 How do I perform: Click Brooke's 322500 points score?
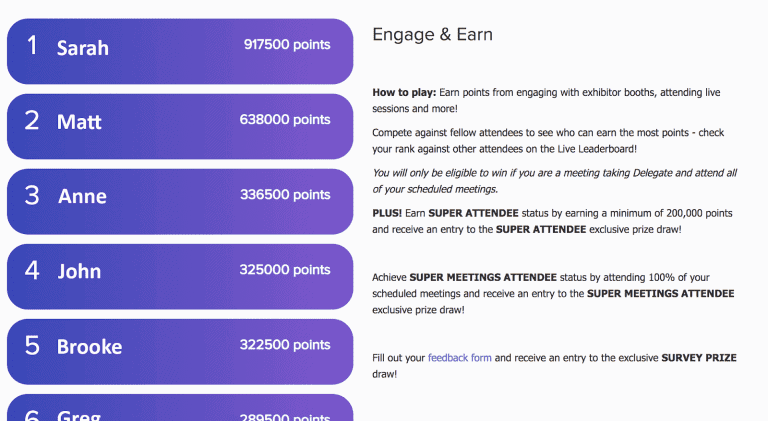(x=284, y=345)
